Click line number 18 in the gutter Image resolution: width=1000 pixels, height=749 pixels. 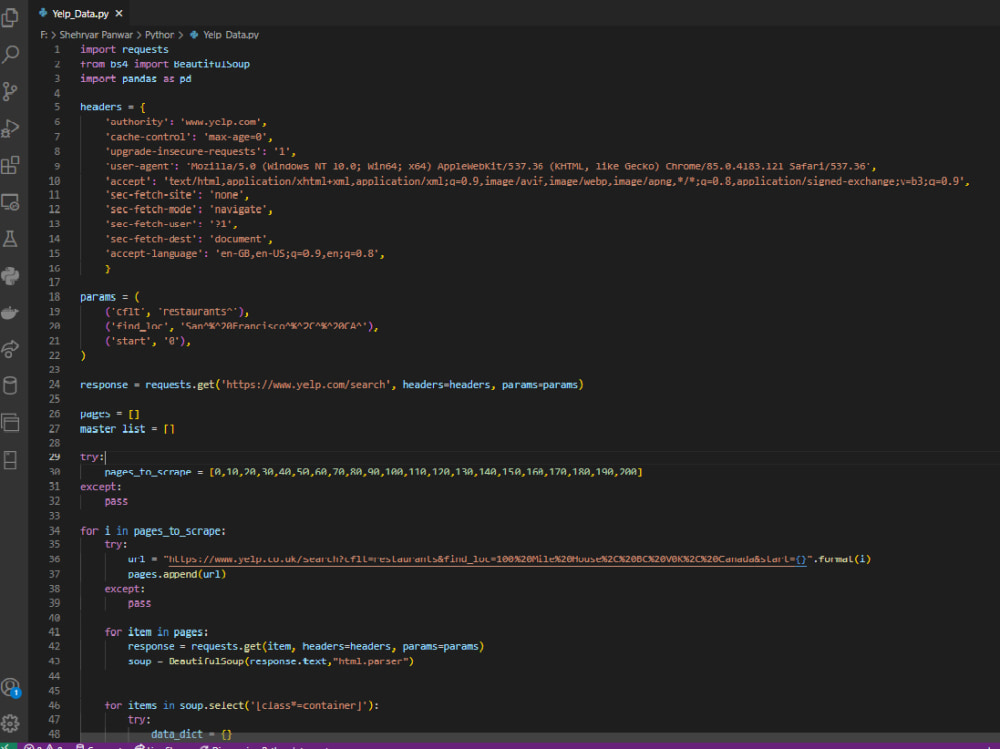(x=54, y=297)
